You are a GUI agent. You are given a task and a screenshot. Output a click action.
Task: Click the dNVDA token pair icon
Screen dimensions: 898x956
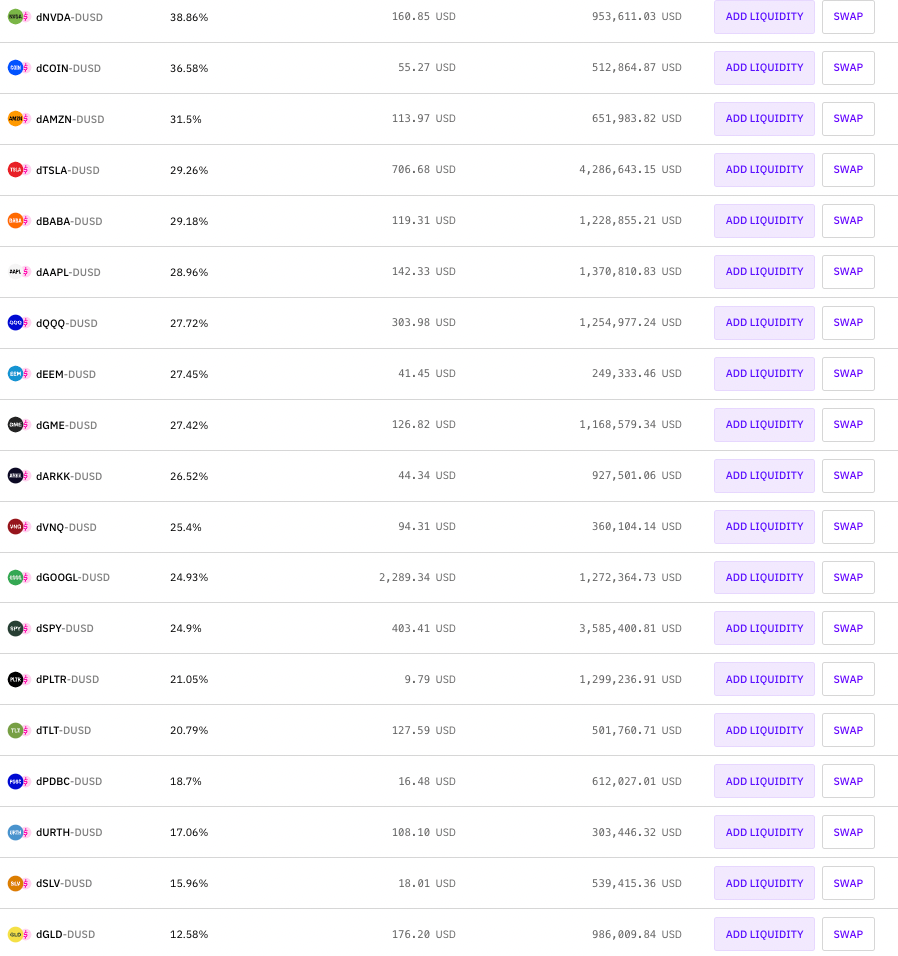(18, 17)
